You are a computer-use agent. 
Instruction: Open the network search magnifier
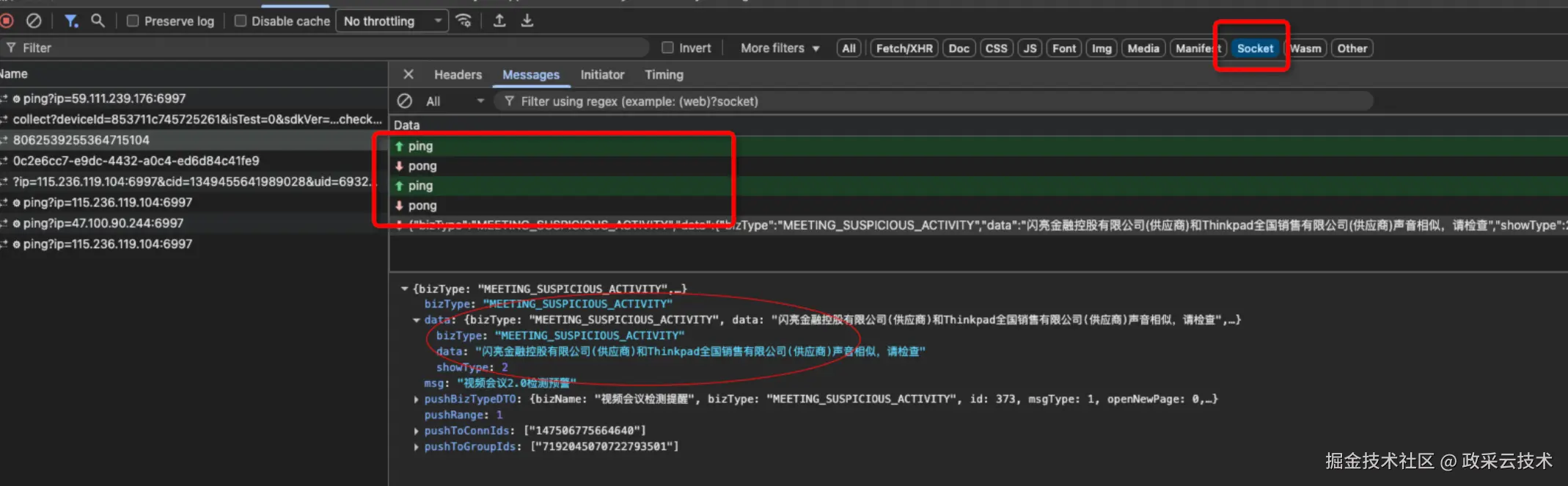pos(98,21)
